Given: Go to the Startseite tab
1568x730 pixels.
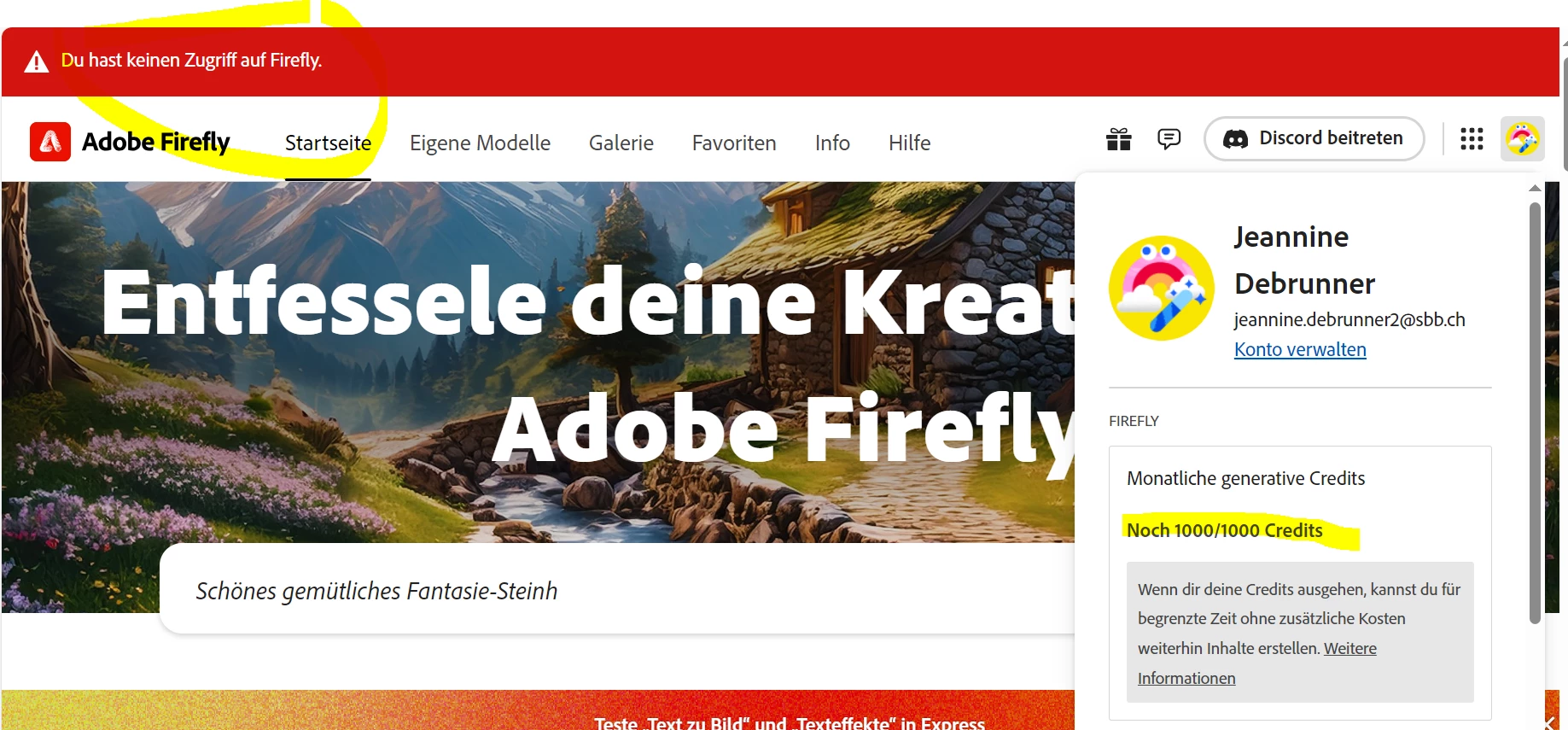Looking at the screenshot, I should 328,143.
